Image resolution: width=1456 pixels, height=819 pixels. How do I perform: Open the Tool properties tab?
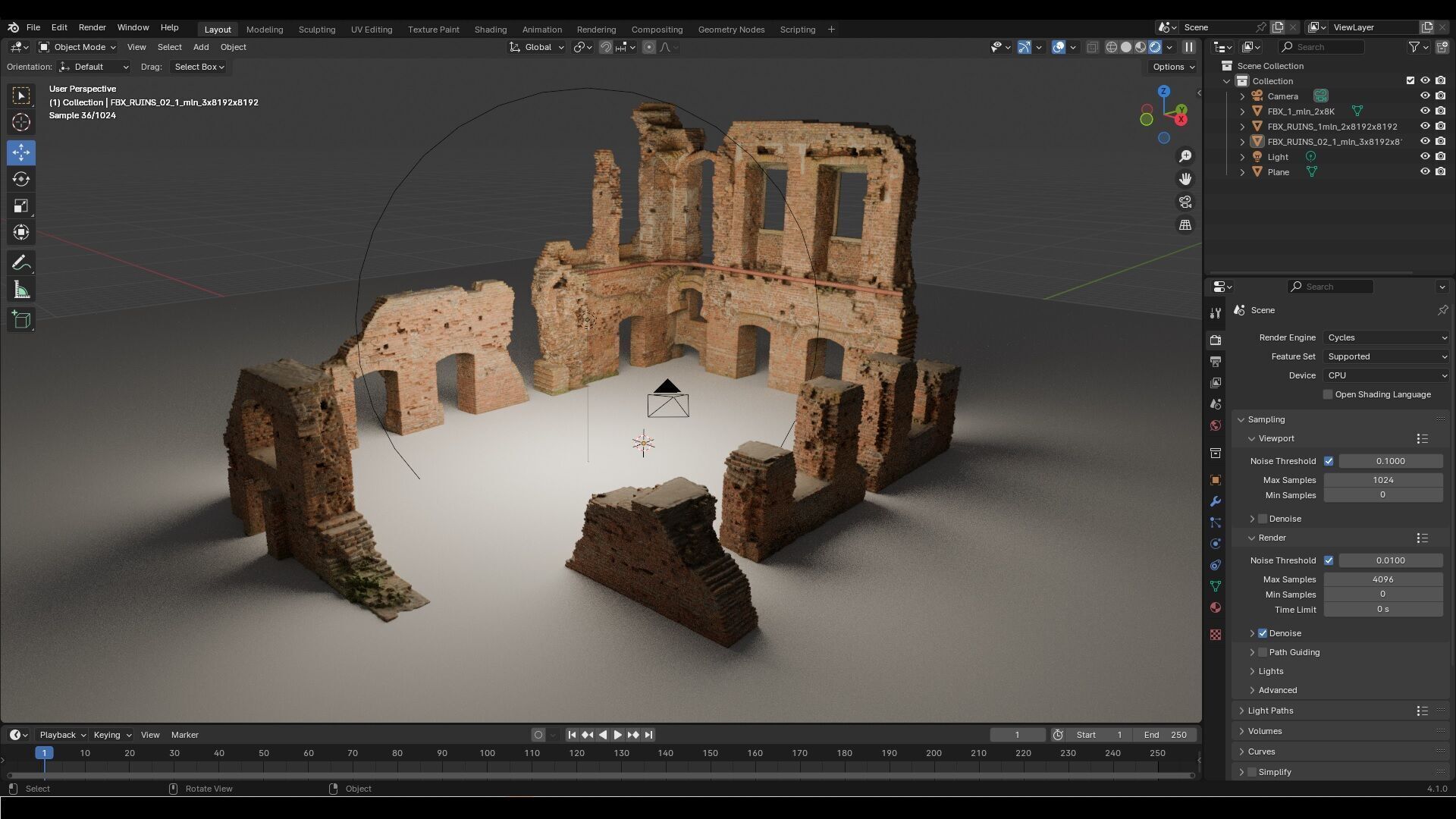(x=1216, y=313)
